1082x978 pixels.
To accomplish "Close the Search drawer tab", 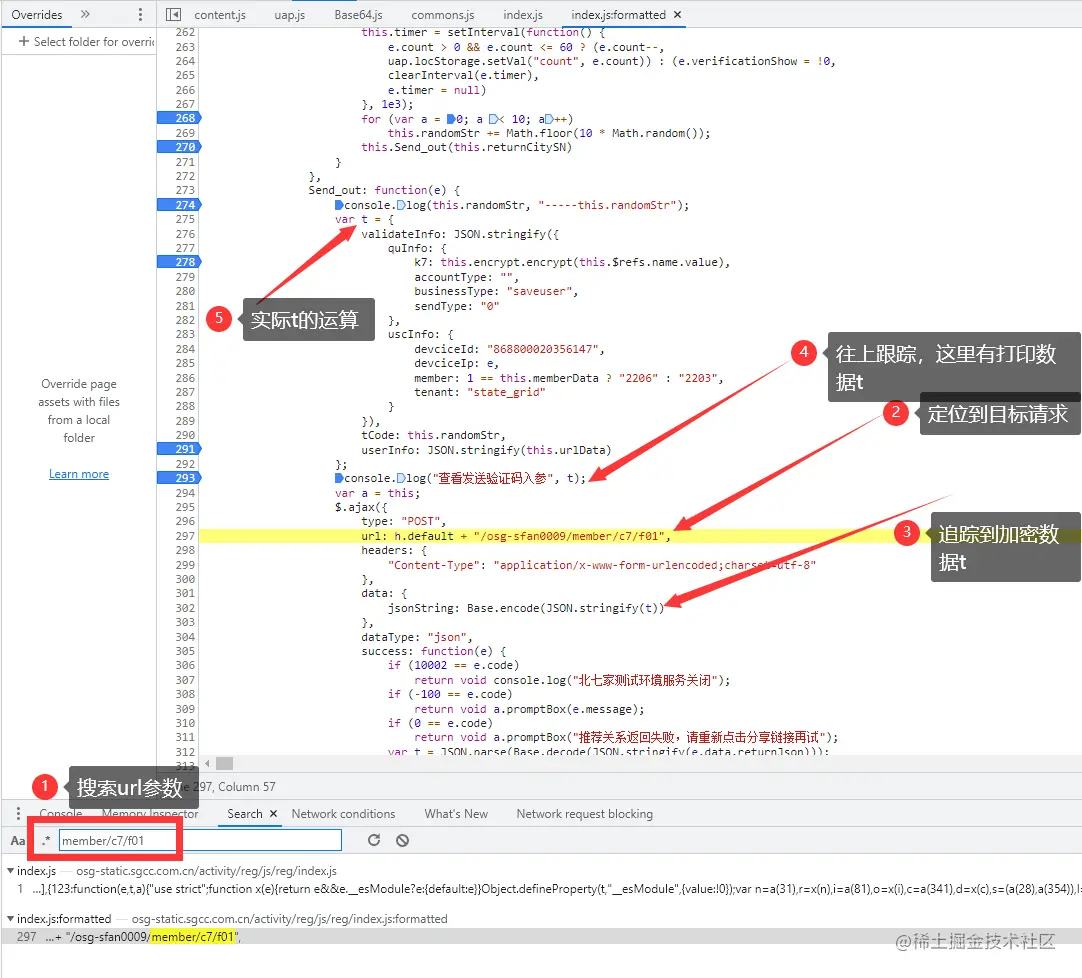I will point(273,814).
